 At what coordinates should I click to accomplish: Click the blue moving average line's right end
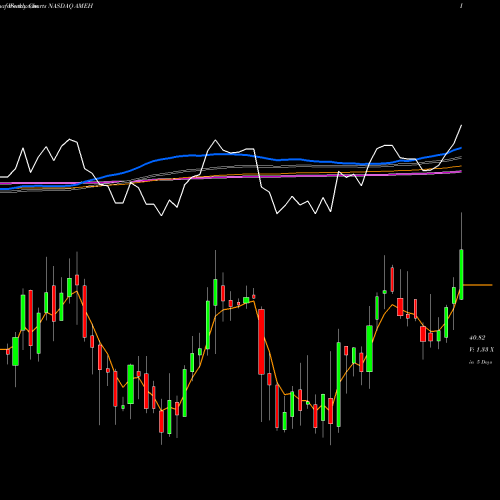point(461,148)
